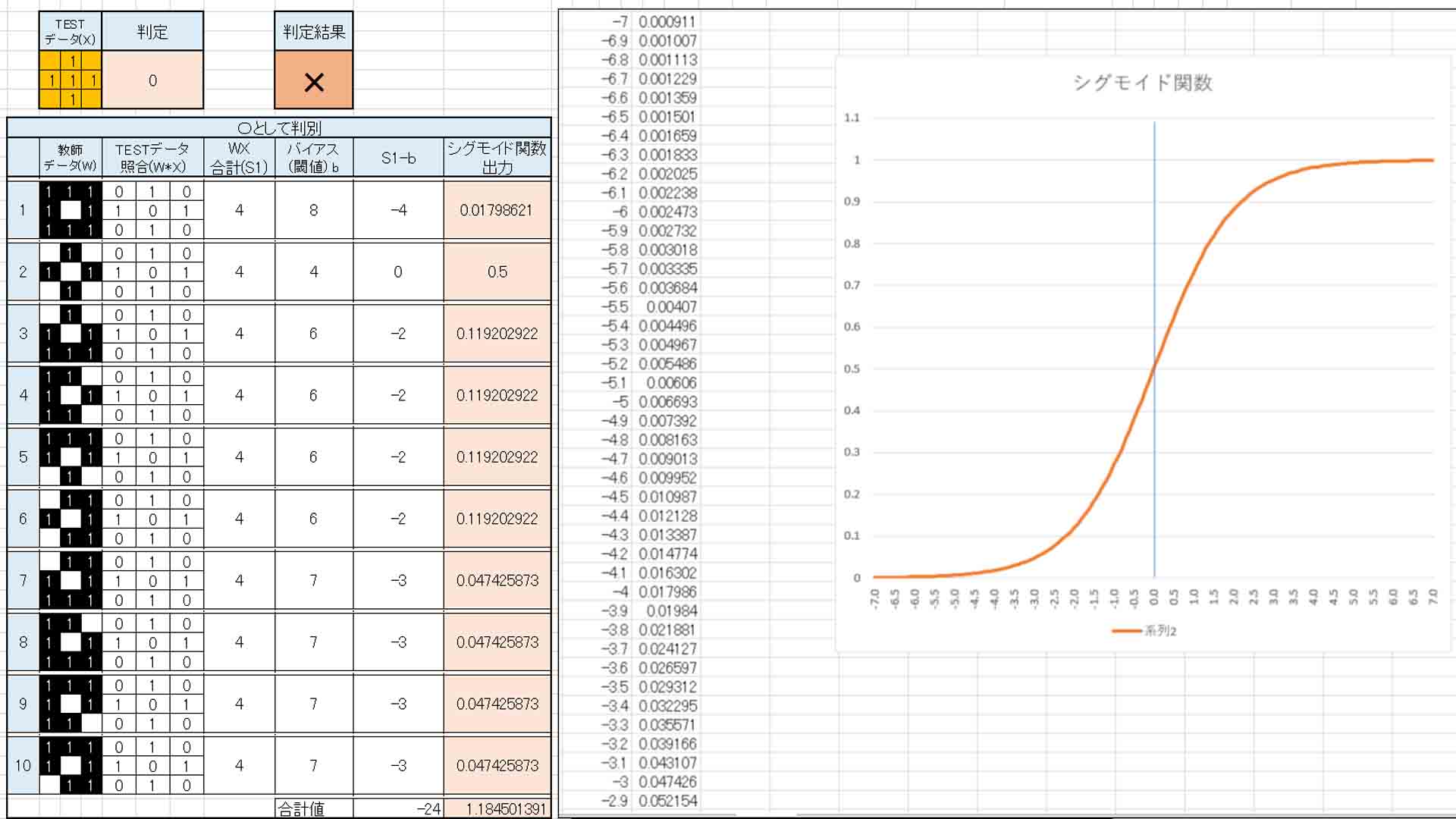Select the 判定 value cell showing 0
Viewport: 1456px width, 819px height.
[152, 80]
